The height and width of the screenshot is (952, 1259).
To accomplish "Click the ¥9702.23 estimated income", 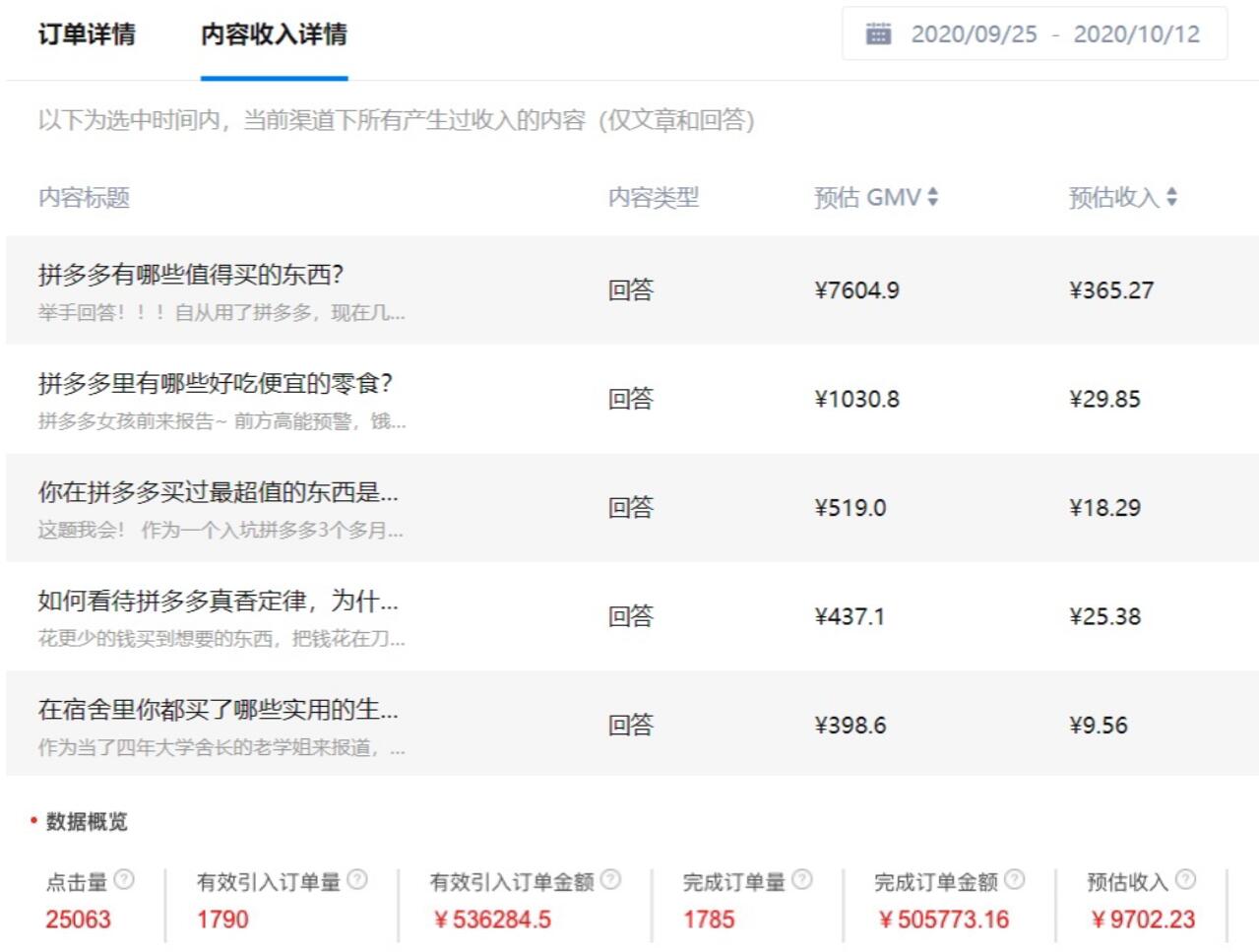I will 1143,920.
